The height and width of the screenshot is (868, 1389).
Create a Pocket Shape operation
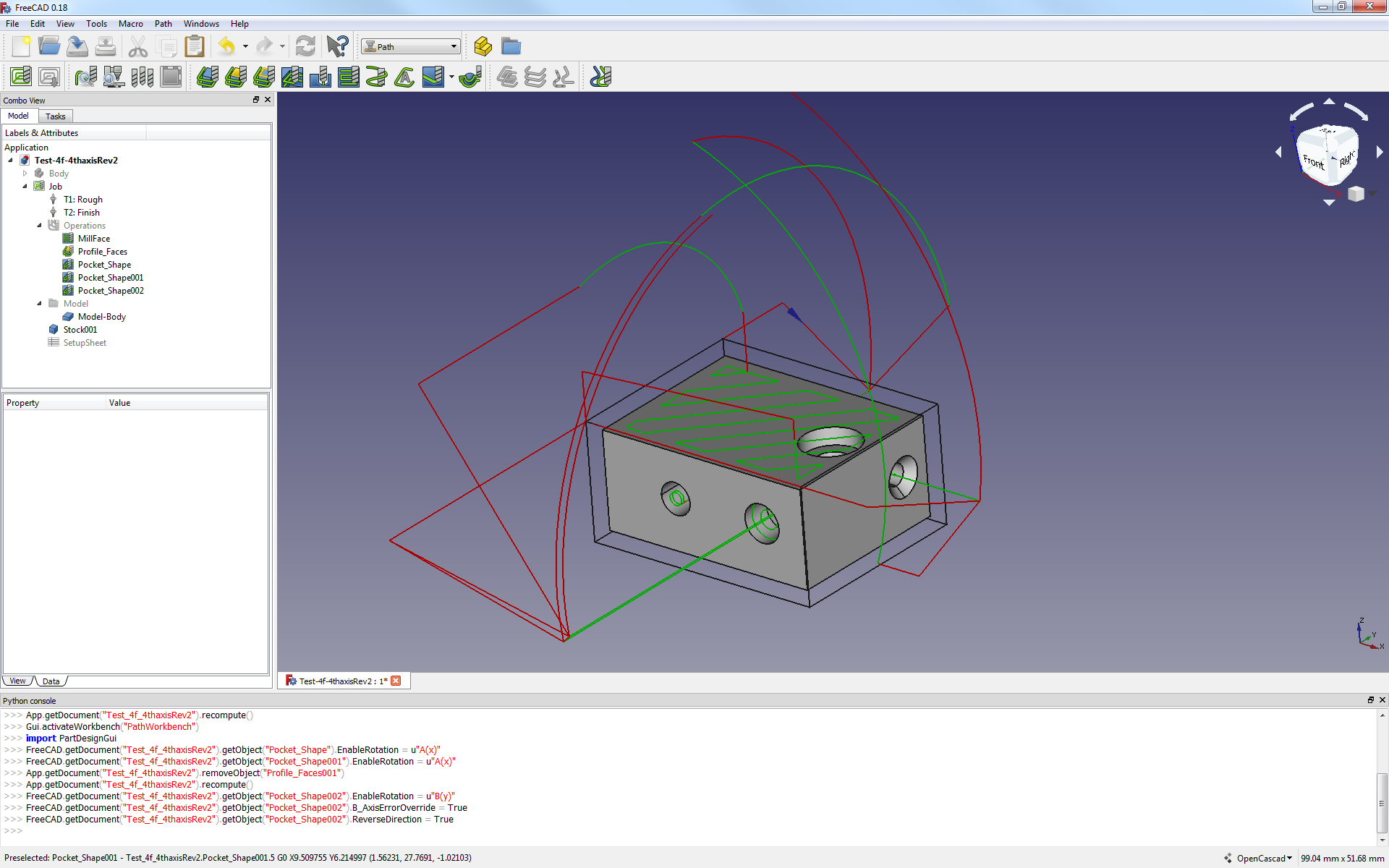pyautogui.click(x=292, y=77)
